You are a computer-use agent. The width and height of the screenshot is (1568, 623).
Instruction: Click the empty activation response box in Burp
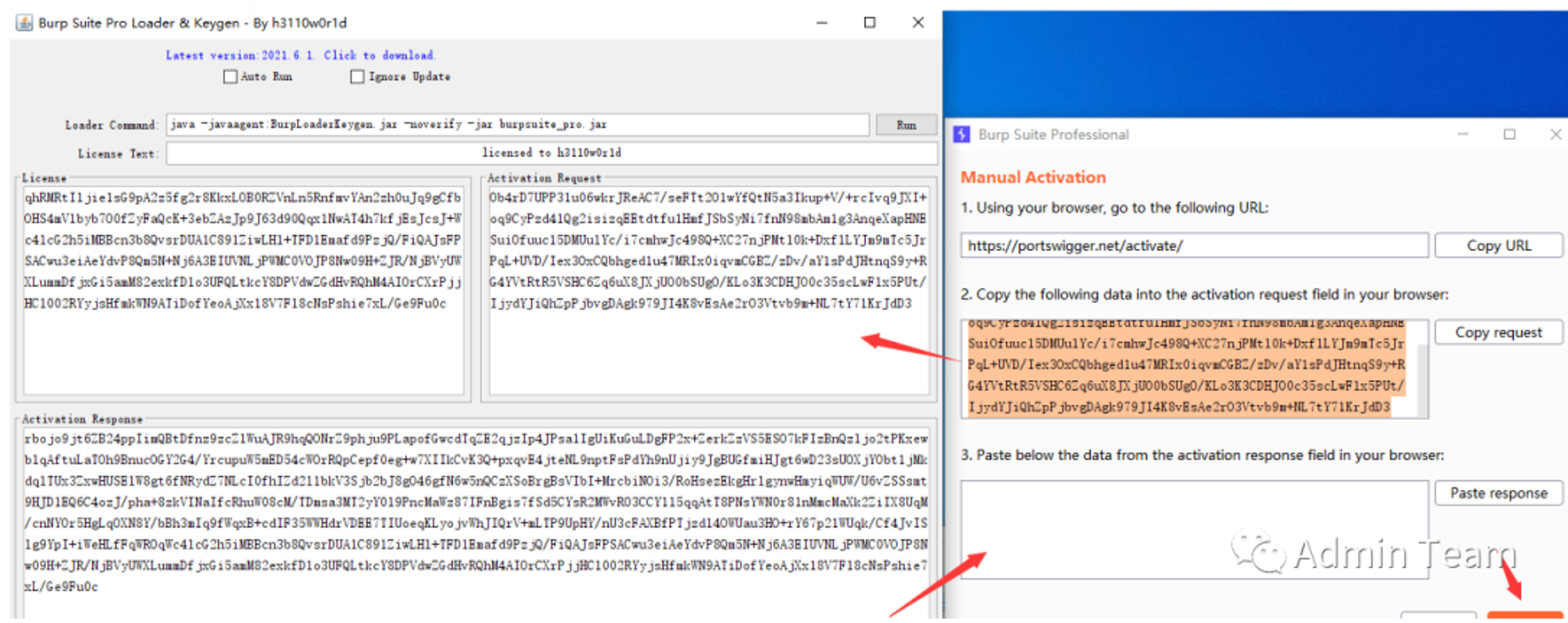[x=1194, y=530]
